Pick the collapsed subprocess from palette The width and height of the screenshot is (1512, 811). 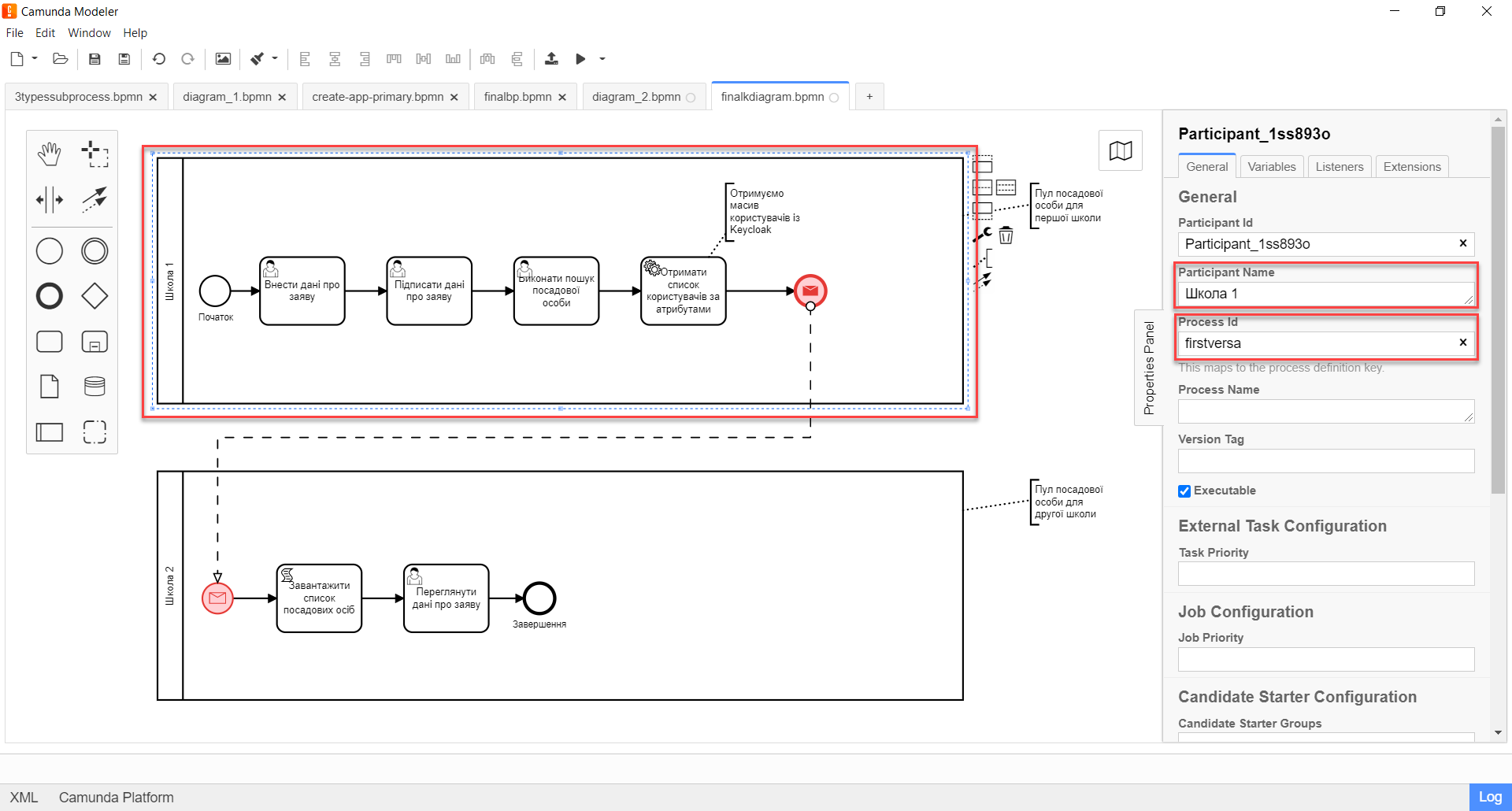tap(94, 342)
